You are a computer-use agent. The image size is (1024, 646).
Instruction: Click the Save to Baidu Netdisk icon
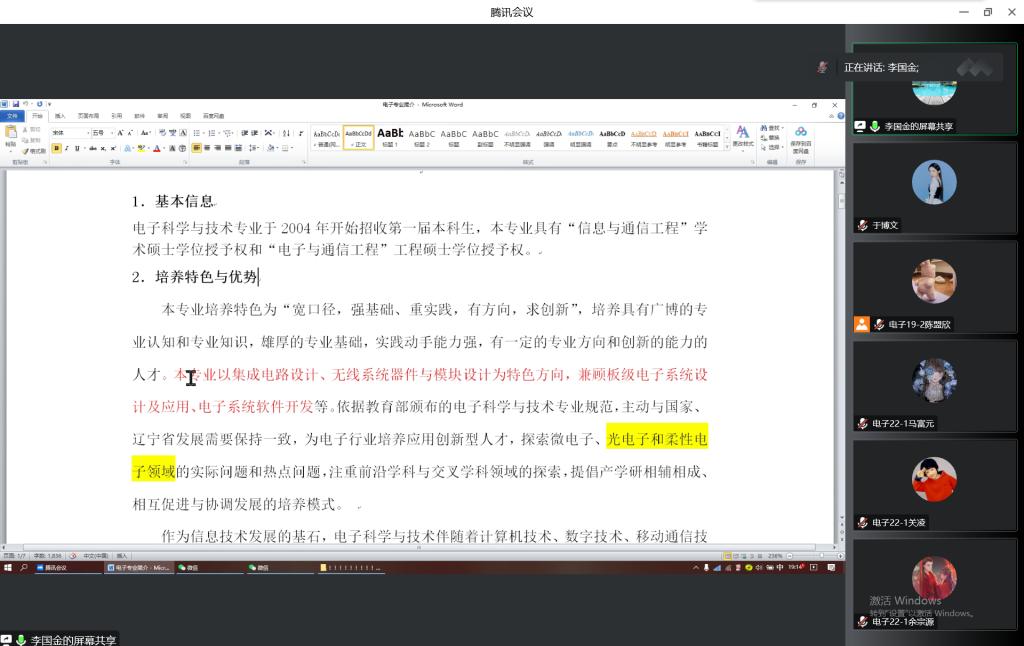click(801, 137)
